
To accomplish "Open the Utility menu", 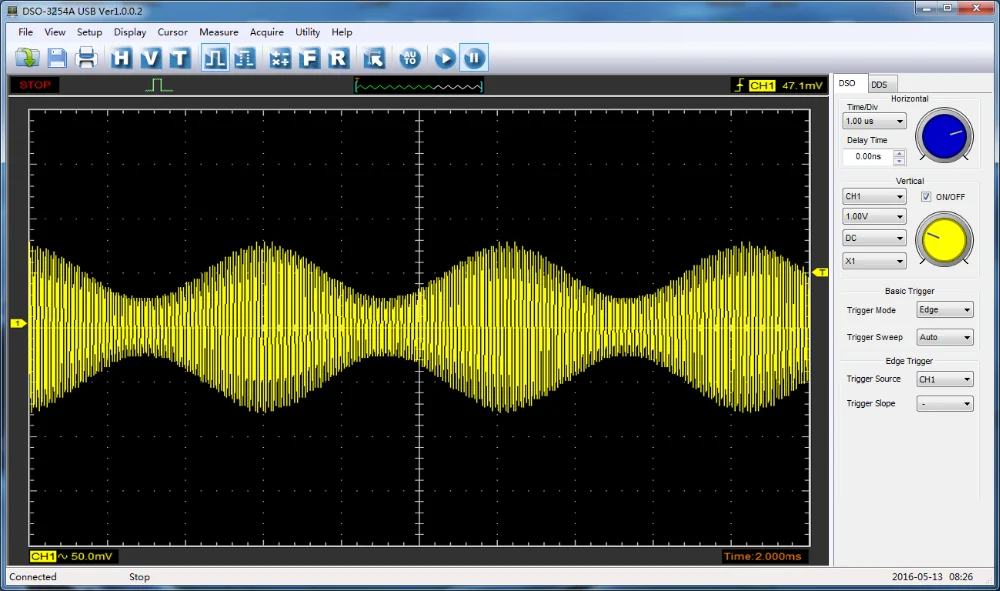I will pyautogui.click(x=307, y=32).
